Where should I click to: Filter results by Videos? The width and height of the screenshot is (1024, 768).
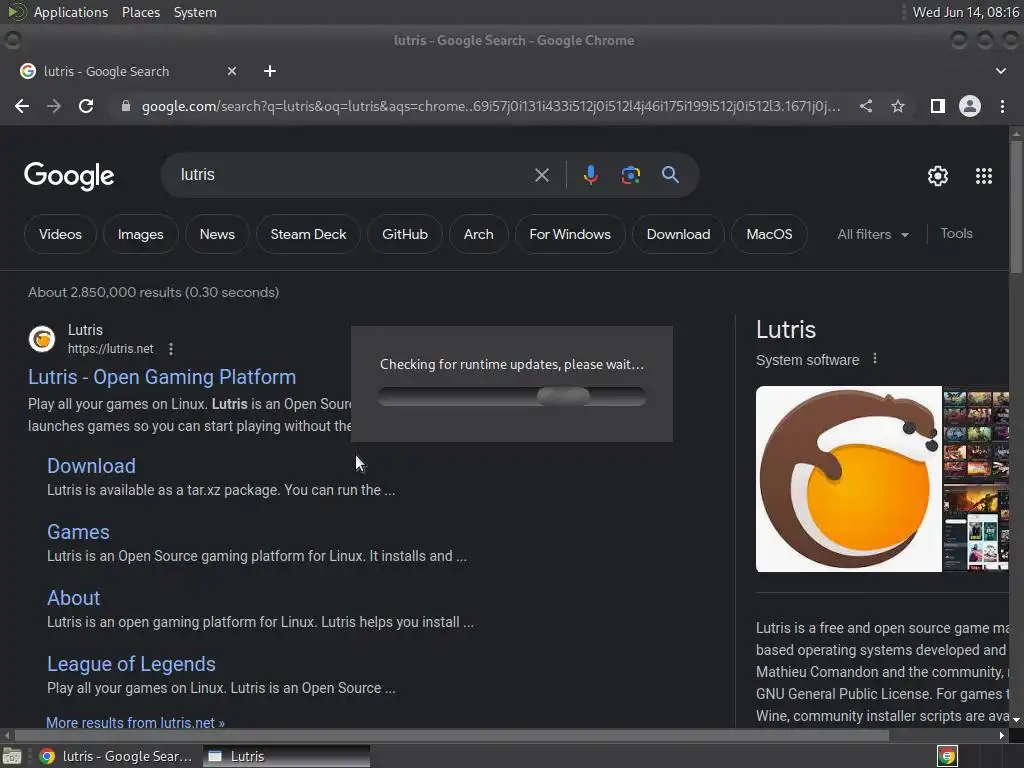(x=60, y=234)
